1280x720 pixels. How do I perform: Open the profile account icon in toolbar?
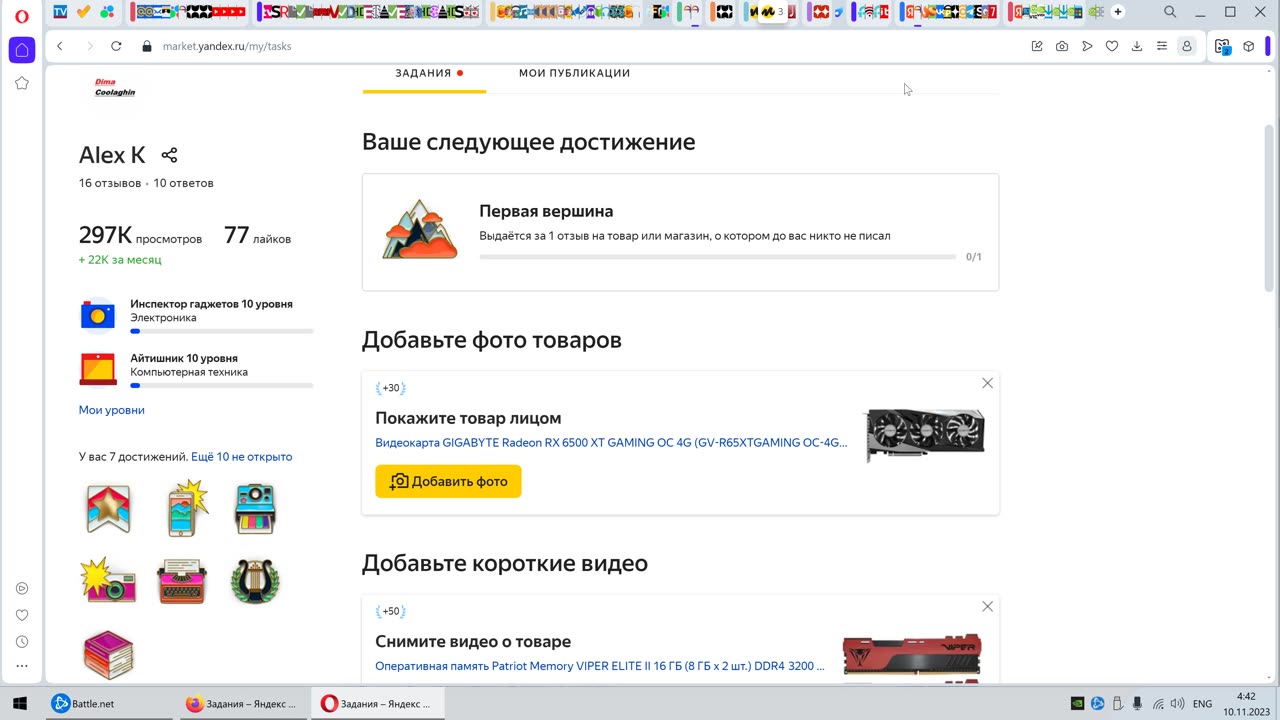(x=1187, y=46)
